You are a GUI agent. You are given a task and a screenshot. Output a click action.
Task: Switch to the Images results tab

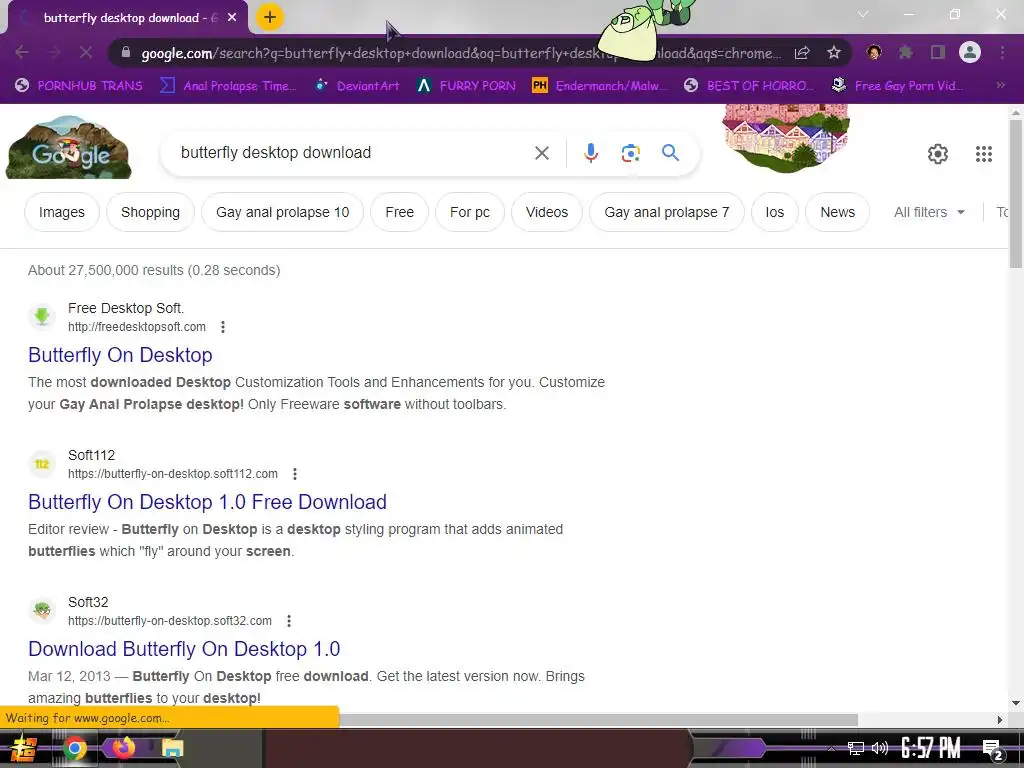pos(62,212)
